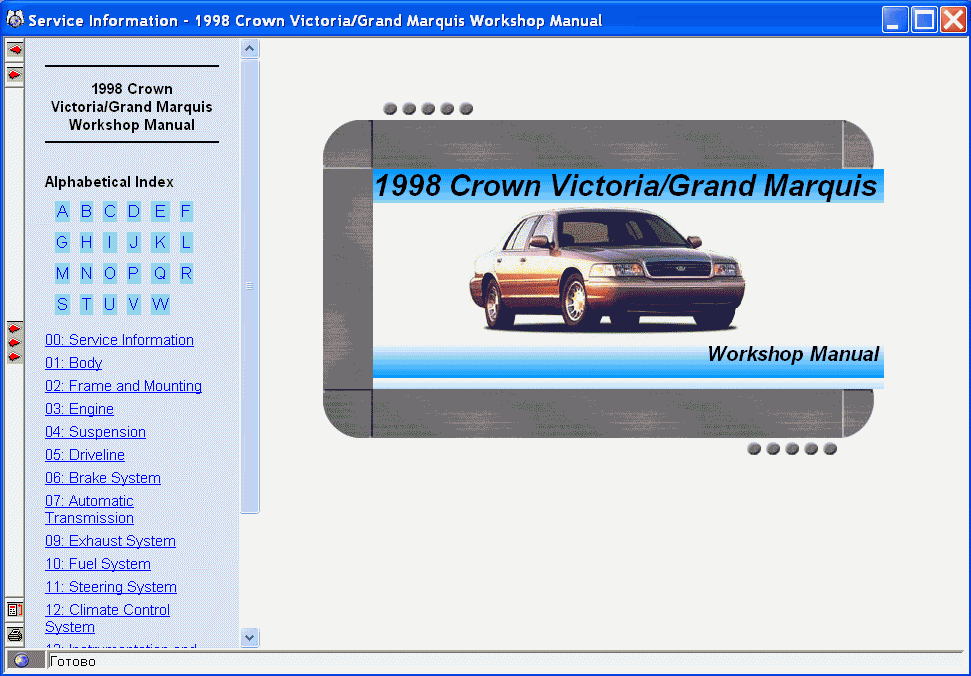This screenshot has width=971, height=676.
Task: Click the topmost red arrow button in the sidebar strip
Action: (14, 50)
